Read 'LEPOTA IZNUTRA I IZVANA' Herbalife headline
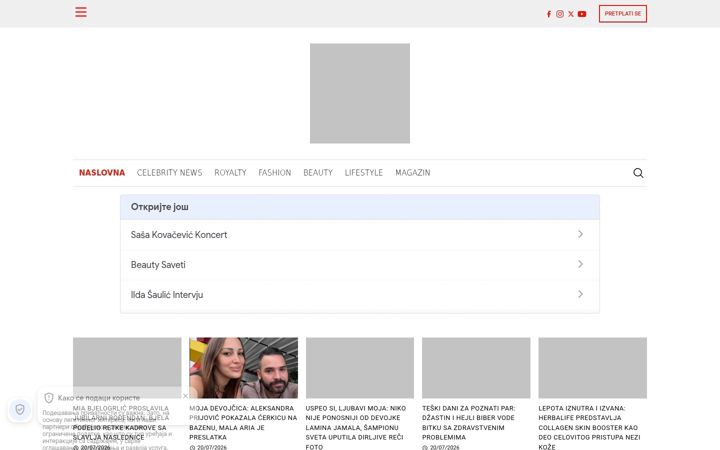The height and width of the screenshot is (450, 720). tap(590, 427)
